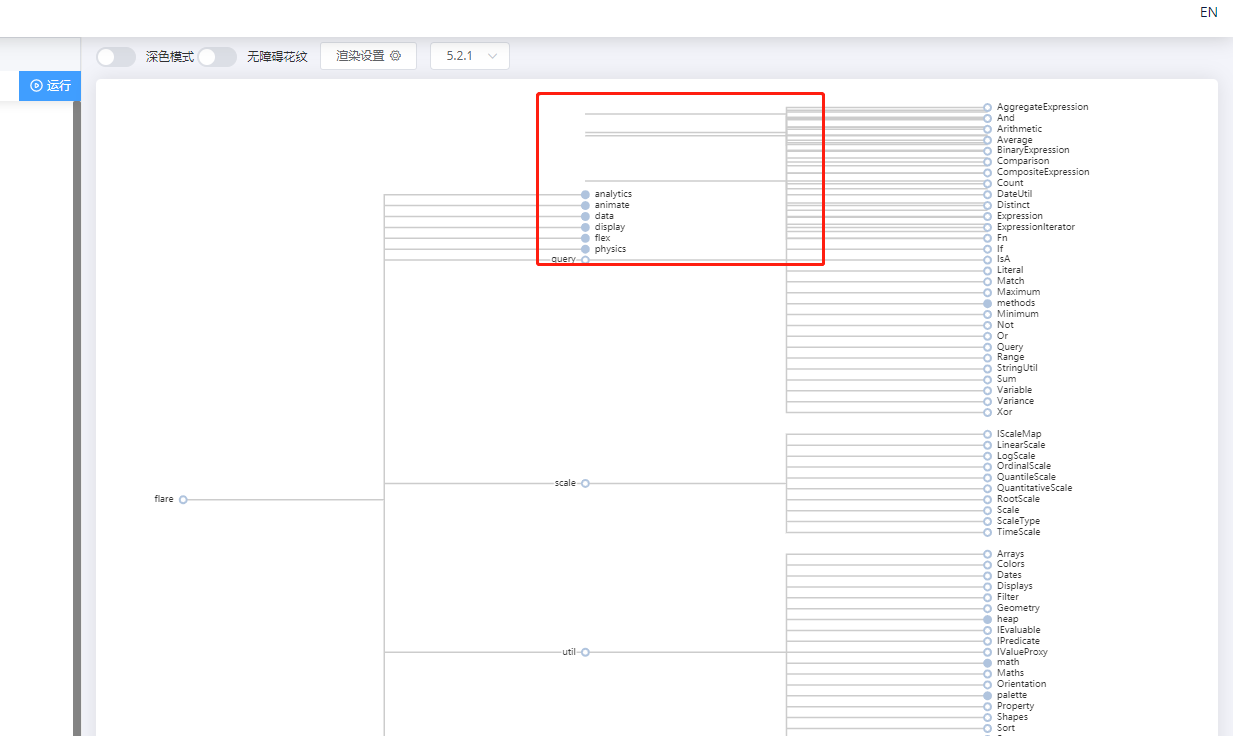Turn on the 无障碍花纹 toggle

click(x=216, y=57)
